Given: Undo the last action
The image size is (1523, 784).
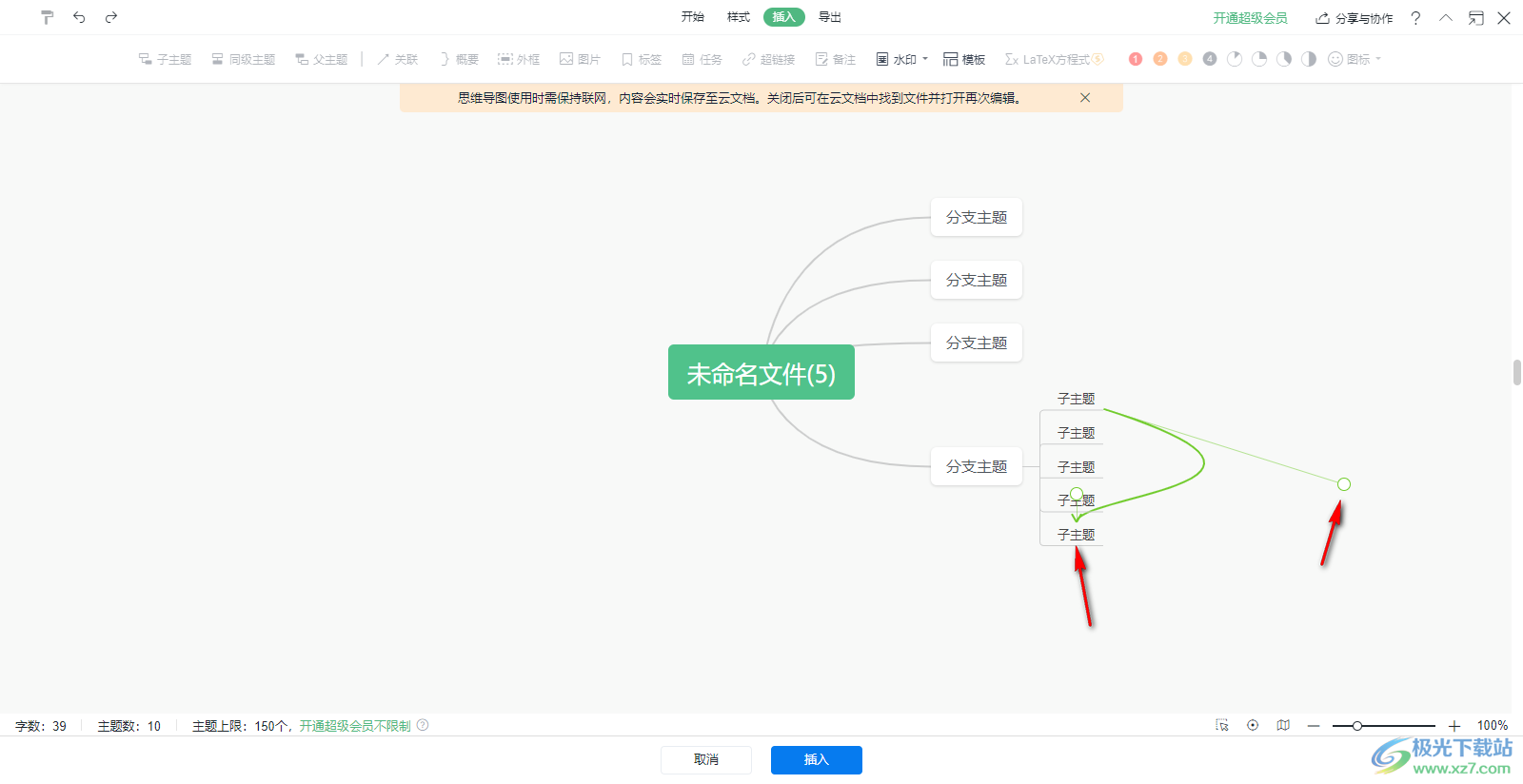Looking at the screenshot, I should 79,17.
